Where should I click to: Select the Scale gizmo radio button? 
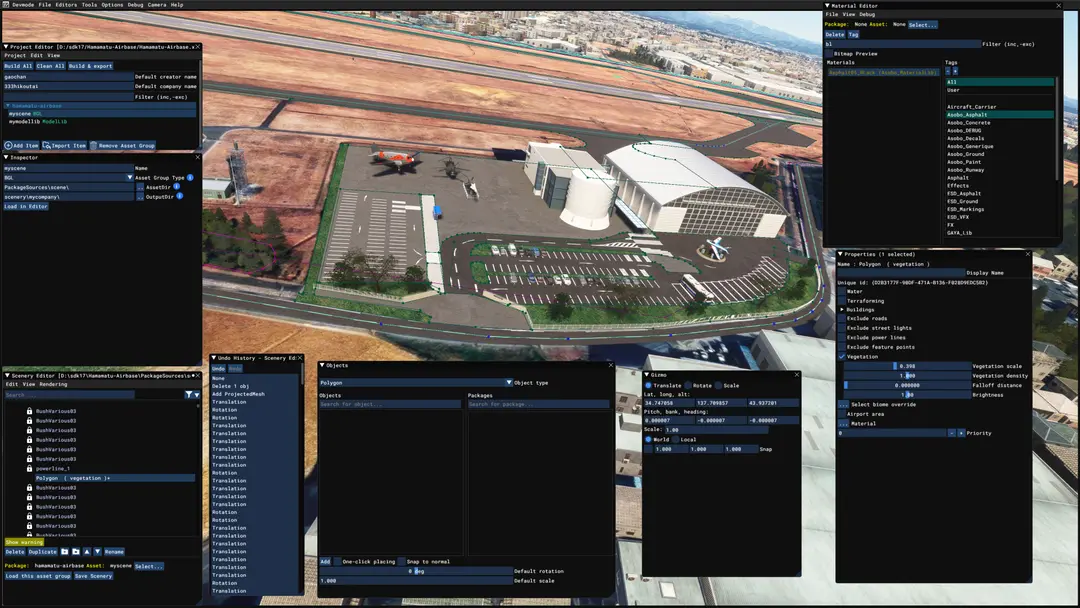tap(718, 386)
